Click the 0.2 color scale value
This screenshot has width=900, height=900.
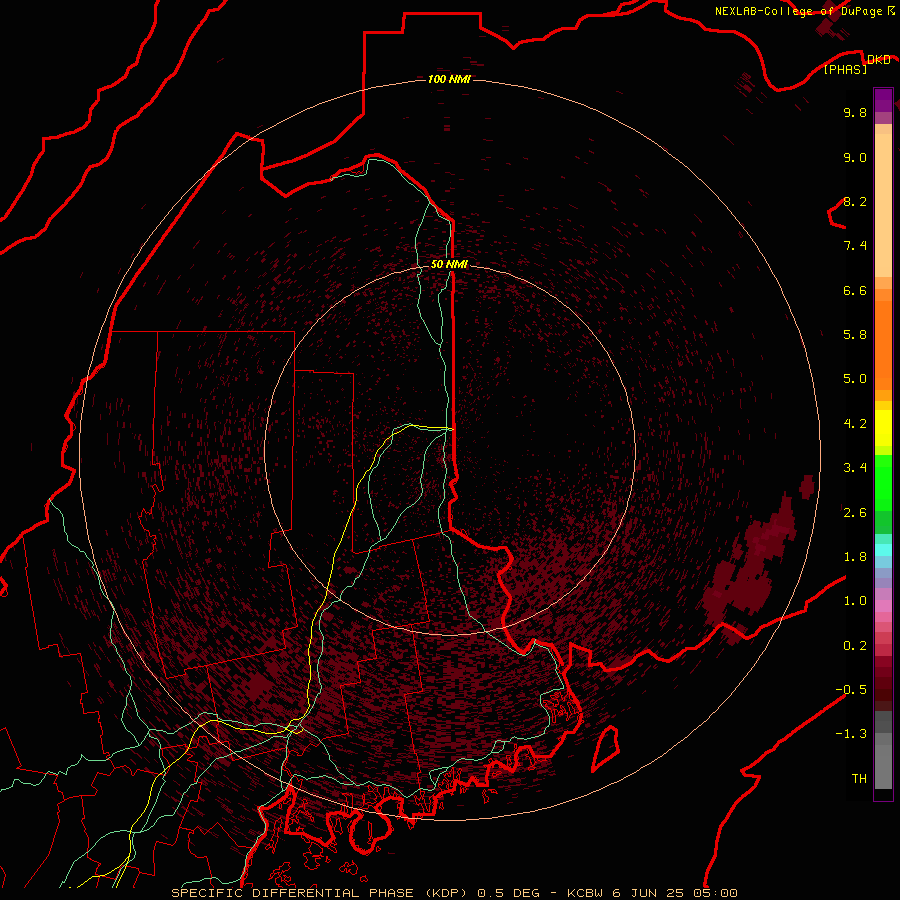click(x=855, y=646)
